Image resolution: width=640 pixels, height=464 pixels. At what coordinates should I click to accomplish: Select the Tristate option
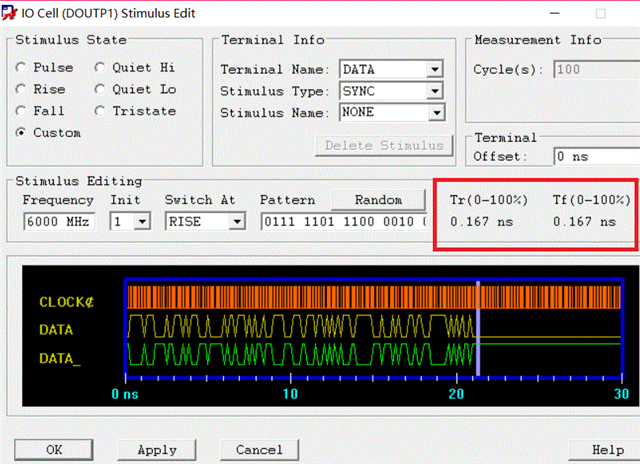click(101, 111)
